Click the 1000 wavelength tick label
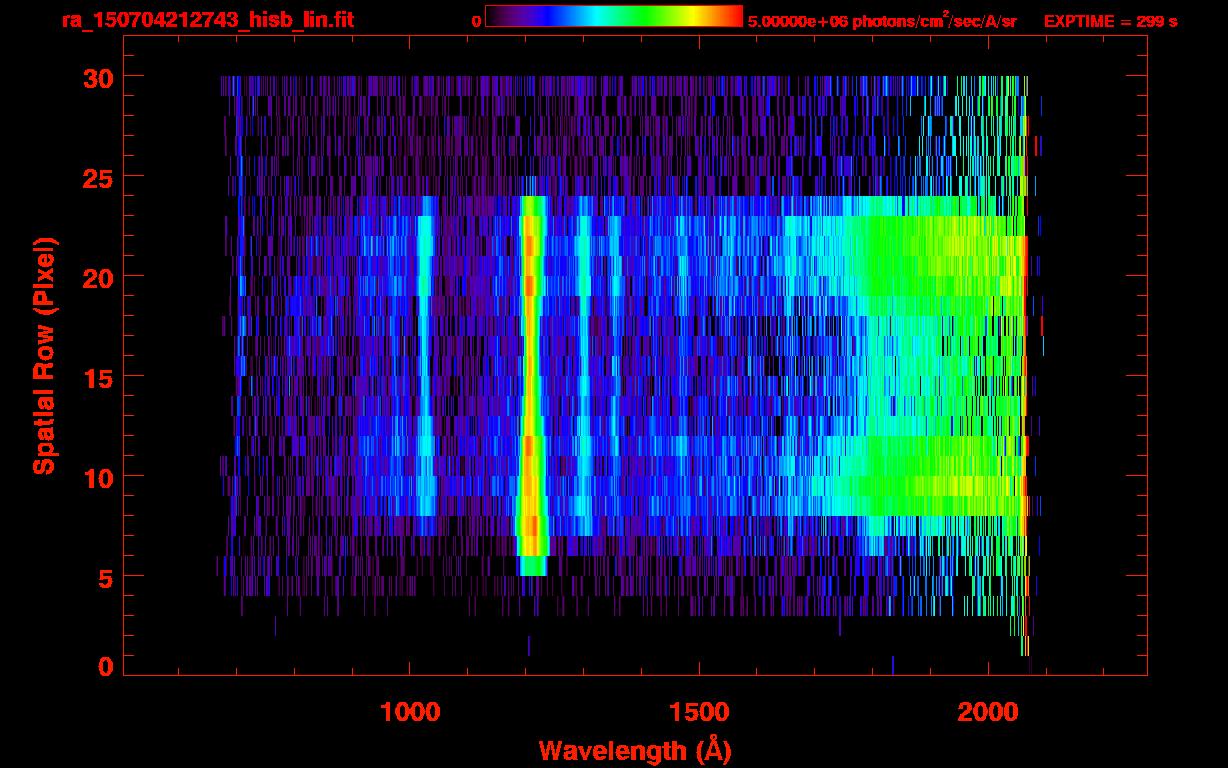1228x768 pixels. point(409,713)
